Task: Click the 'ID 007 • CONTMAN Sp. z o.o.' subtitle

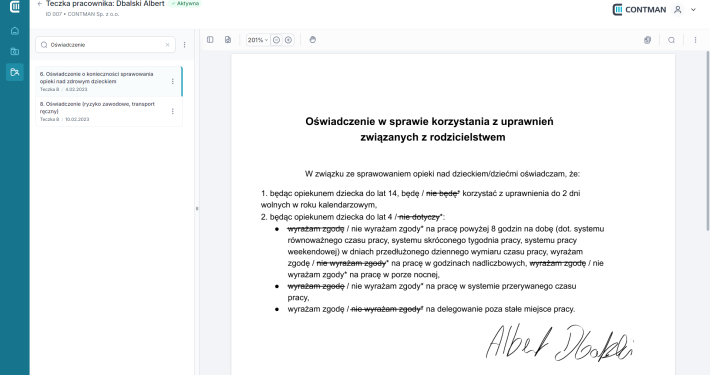Action: (82, 14)
